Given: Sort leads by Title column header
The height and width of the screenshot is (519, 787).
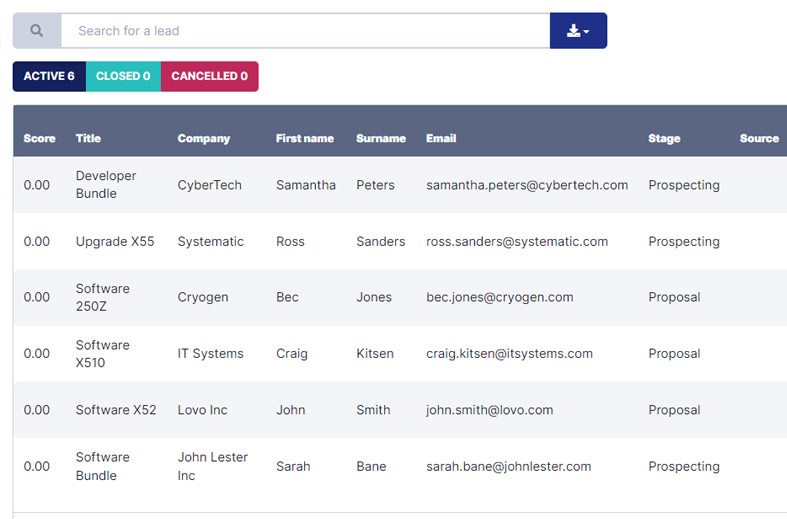Looking at the screenshot, I should pyautogui.click(x=88, y=139).
